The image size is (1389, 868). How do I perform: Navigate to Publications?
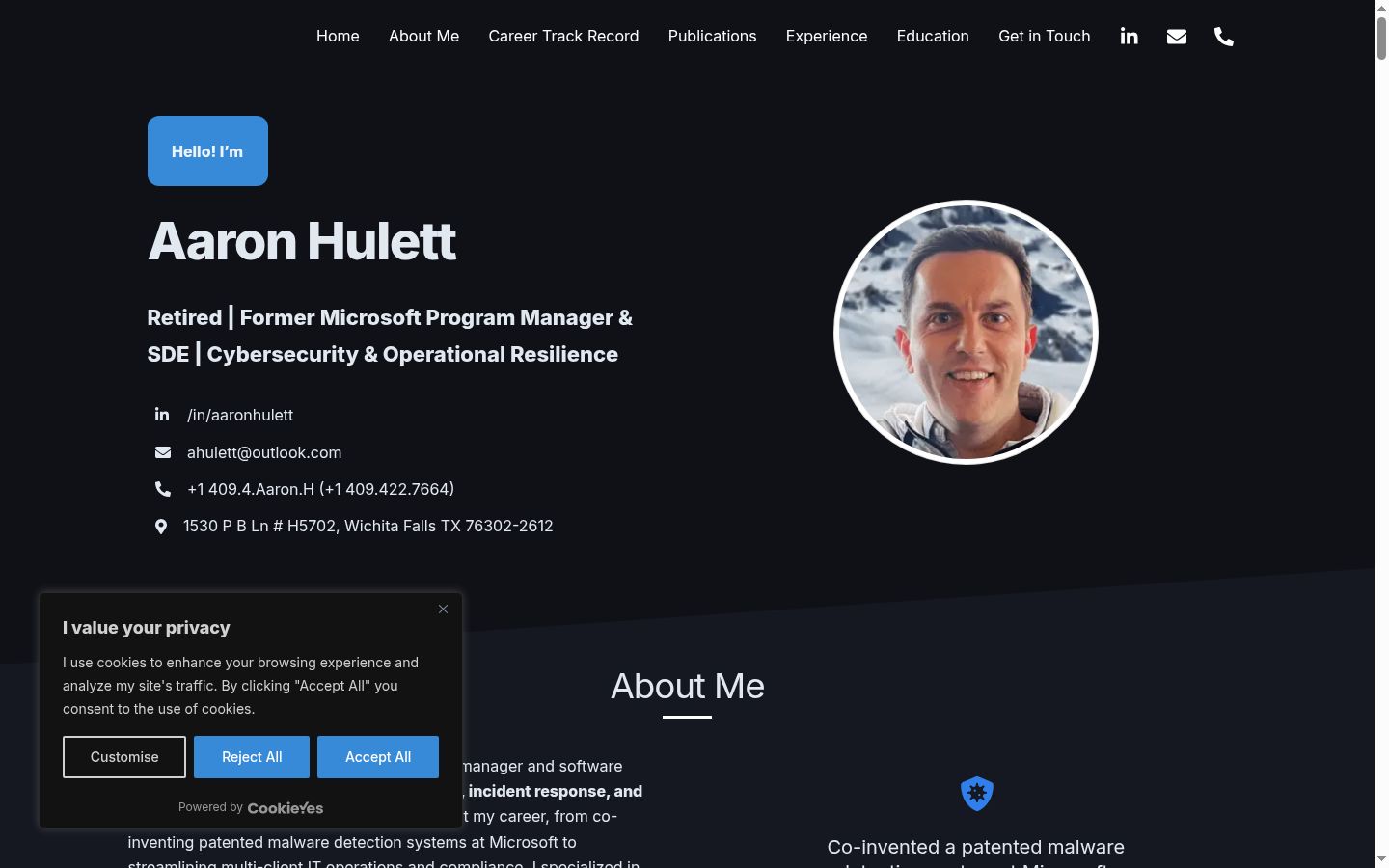(712, 36)
